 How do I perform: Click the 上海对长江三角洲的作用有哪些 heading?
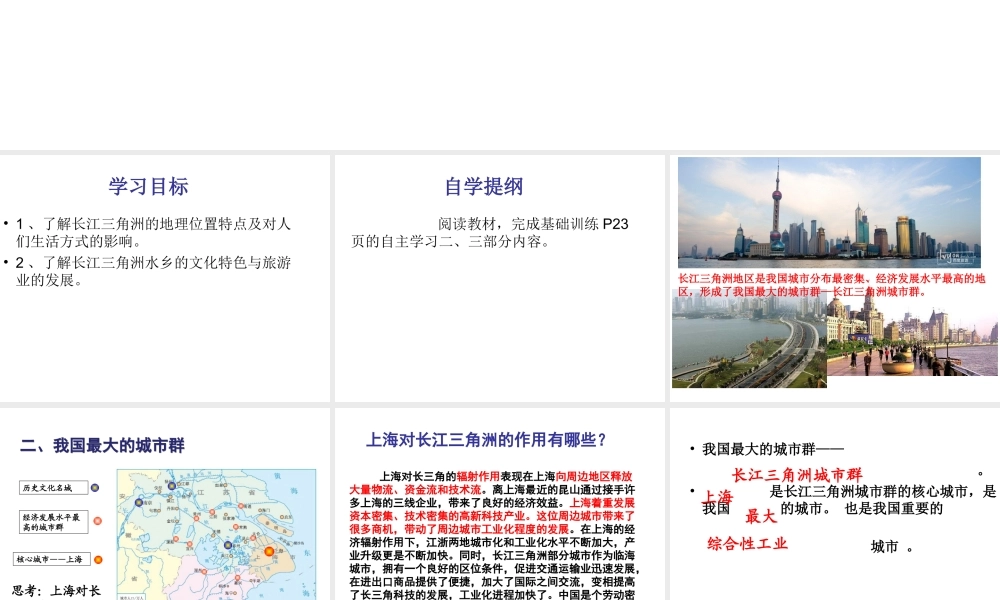487,439
